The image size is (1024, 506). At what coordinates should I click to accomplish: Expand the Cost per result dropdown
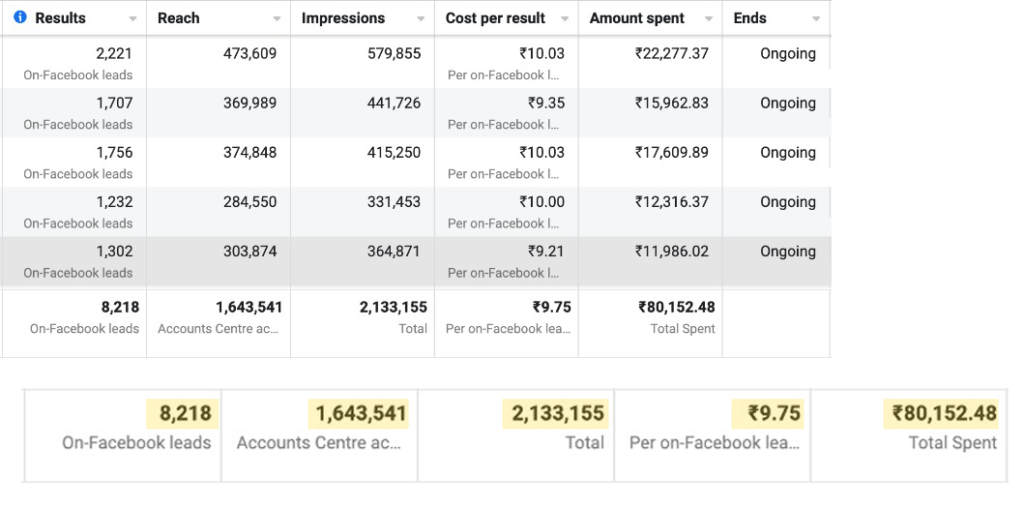coord(565,19)
